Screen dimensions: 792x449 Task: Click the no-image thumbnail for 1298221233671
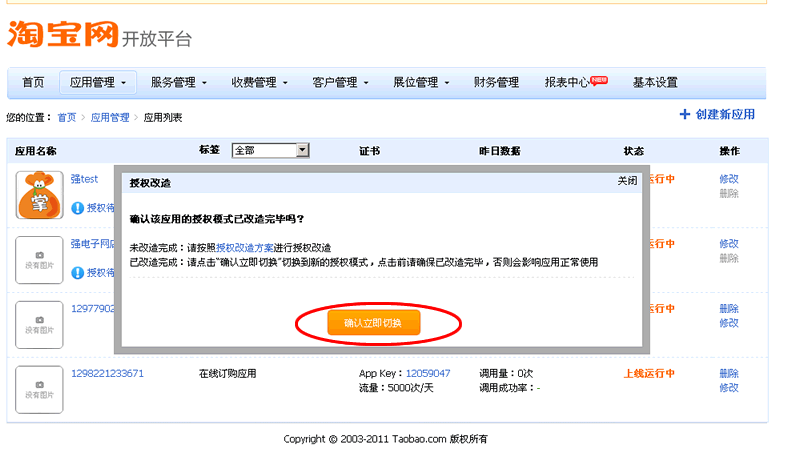pyautogui.click(x=39, y=390)
